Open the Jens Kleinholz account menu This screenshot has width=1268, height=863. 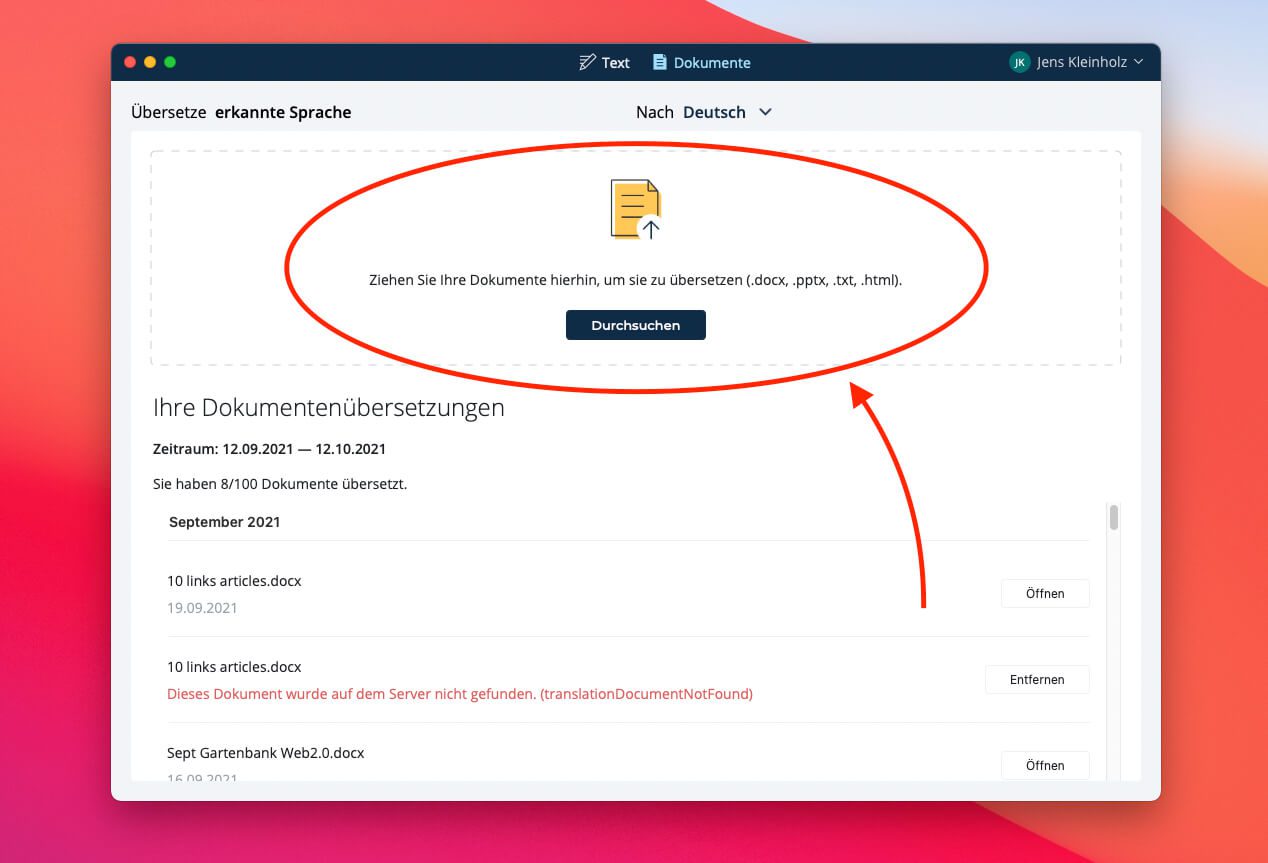point(1076,62)
